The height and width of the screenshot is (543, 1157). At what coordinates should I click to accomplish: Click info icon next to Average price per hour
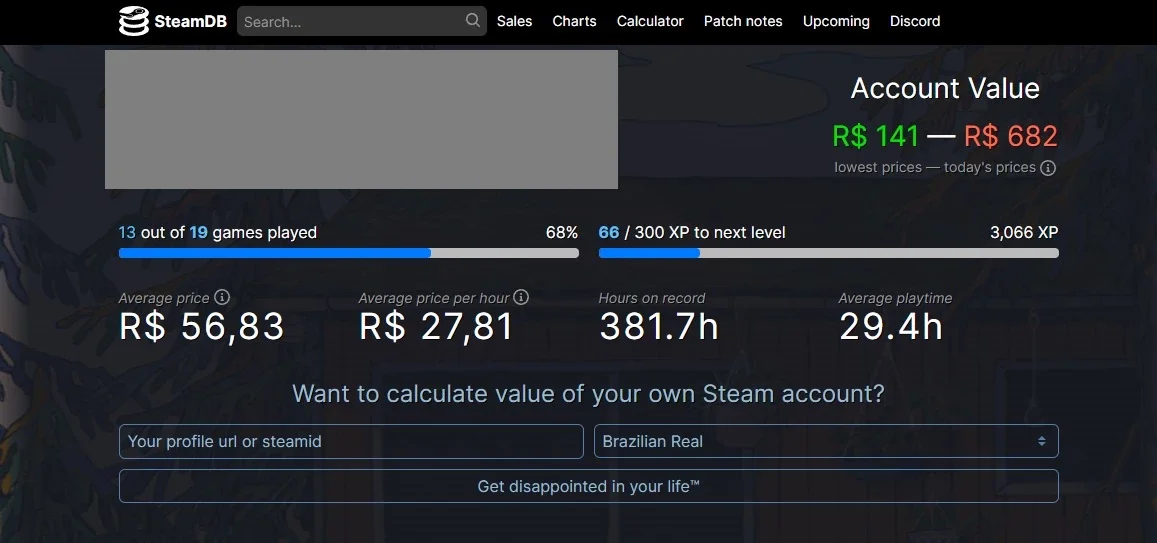(x=521, y=297)
